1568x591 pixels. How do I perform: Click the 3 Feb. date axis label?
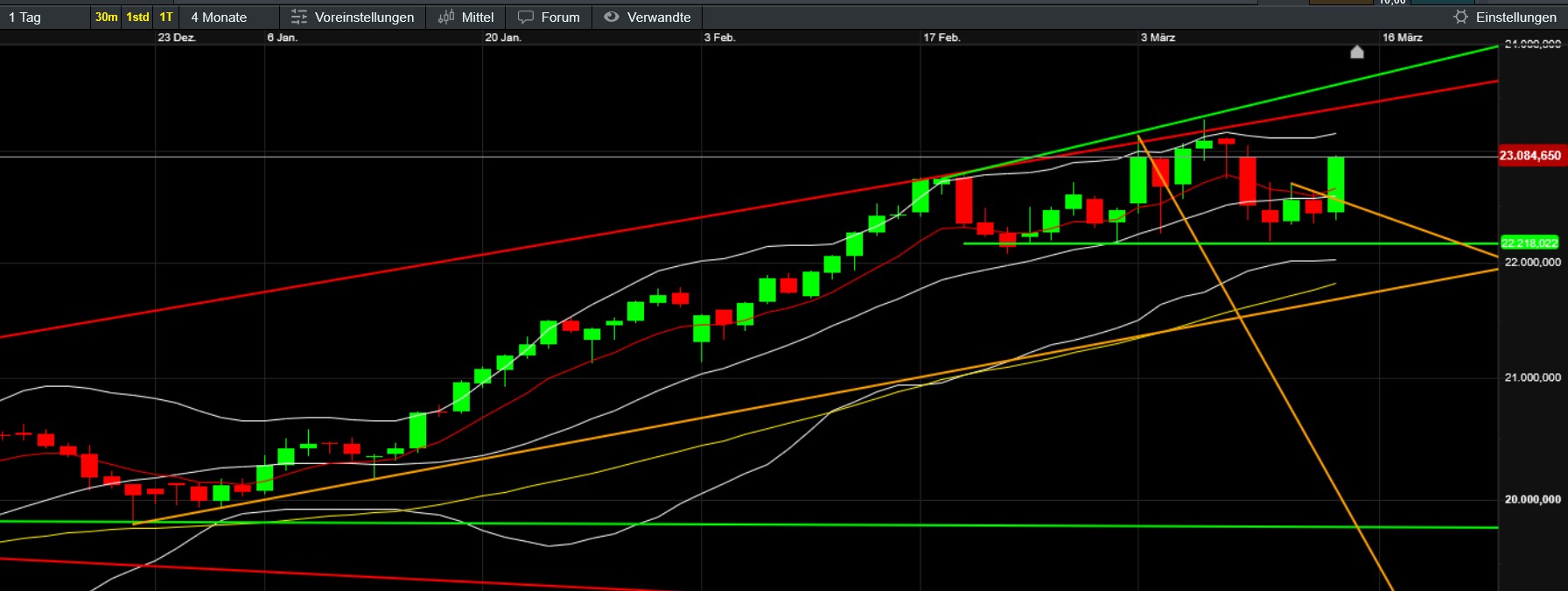tap(719, 38)
